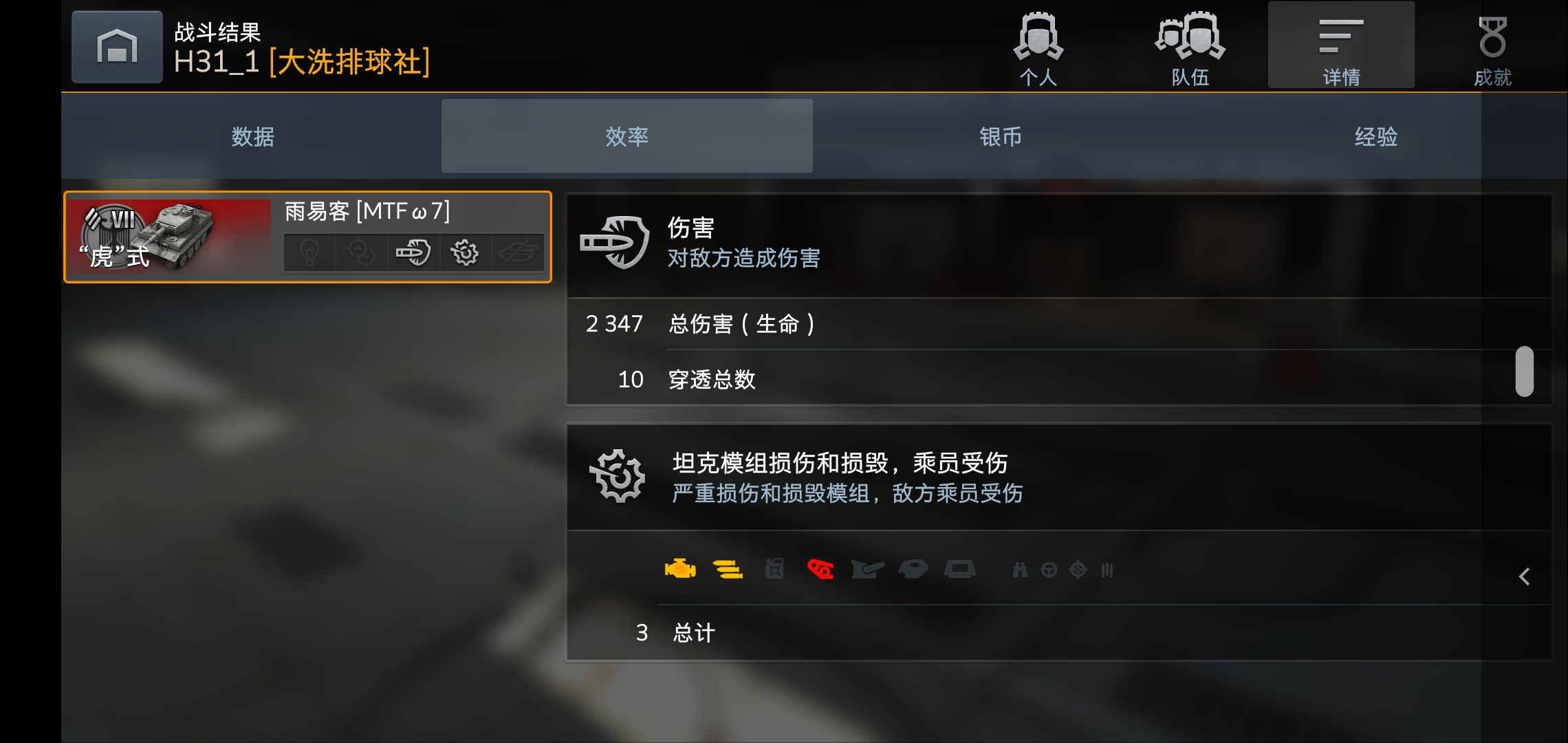Select the 虎式 tank card for 雨易客
The image size is (1568, 743).
coord(307,237)
